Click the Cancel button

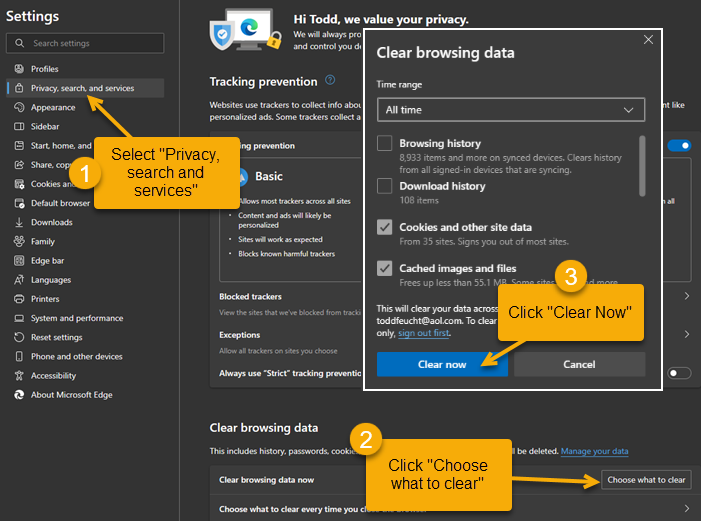[579, 364]
